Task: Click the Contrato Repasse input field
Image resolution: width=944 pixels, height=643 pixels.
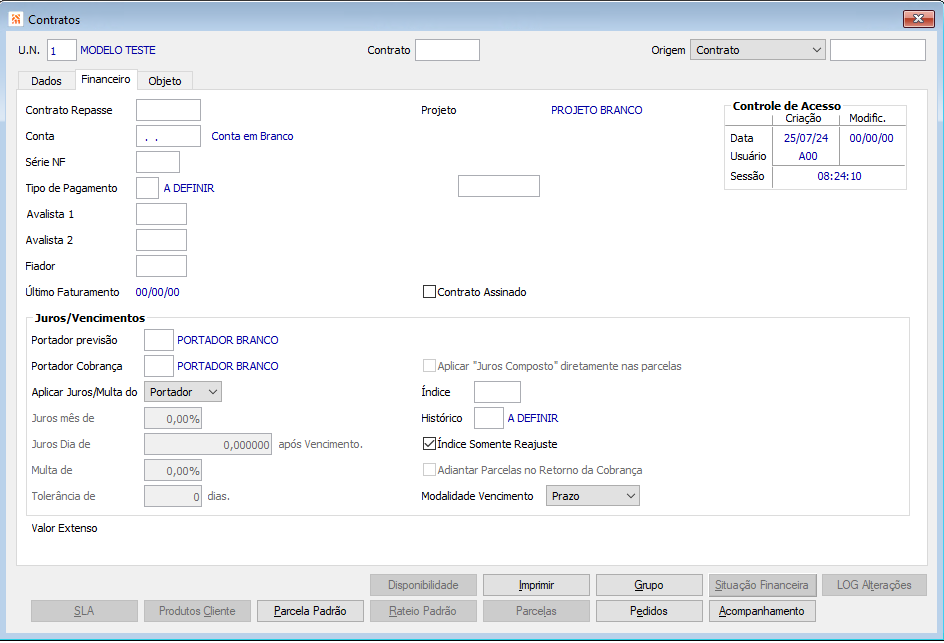Action: [x=169, y=110]
